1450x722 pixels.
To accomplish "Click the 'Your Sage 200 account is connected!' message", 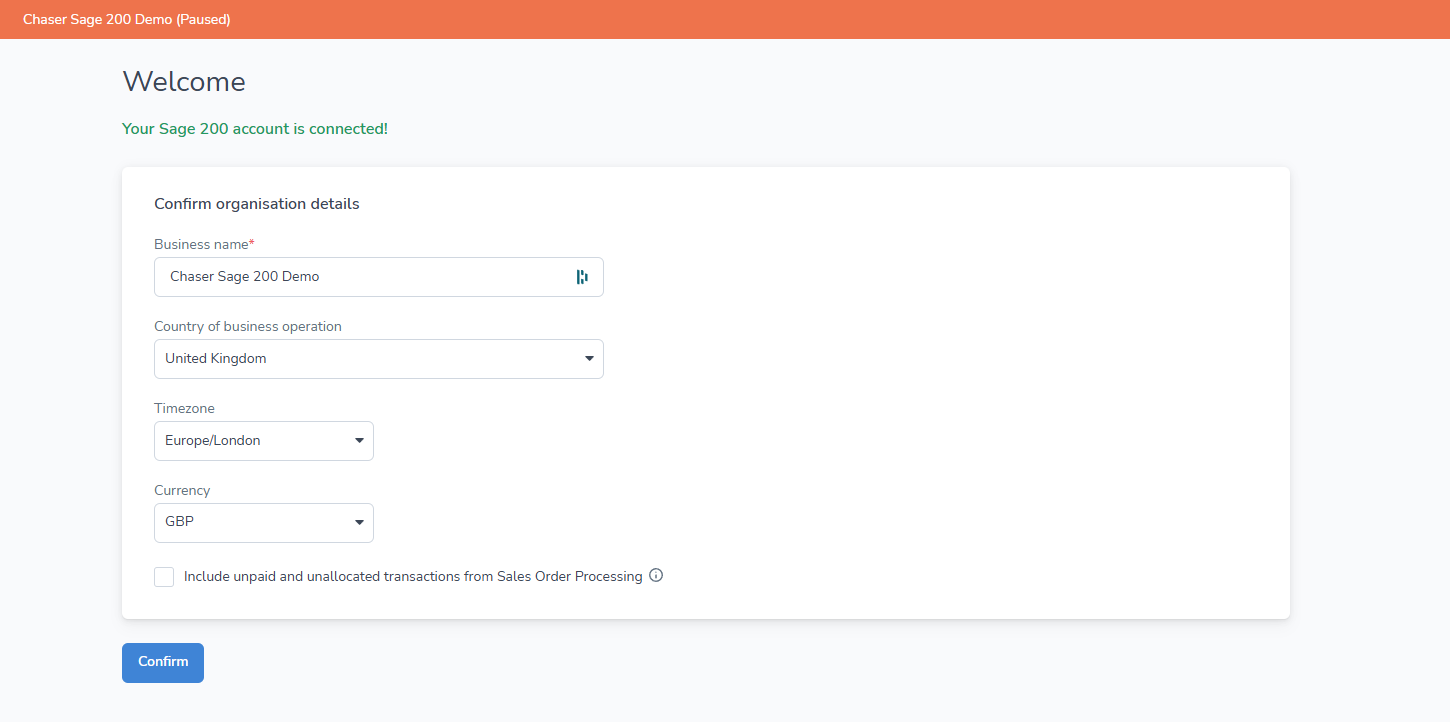I will coord(255,129).
